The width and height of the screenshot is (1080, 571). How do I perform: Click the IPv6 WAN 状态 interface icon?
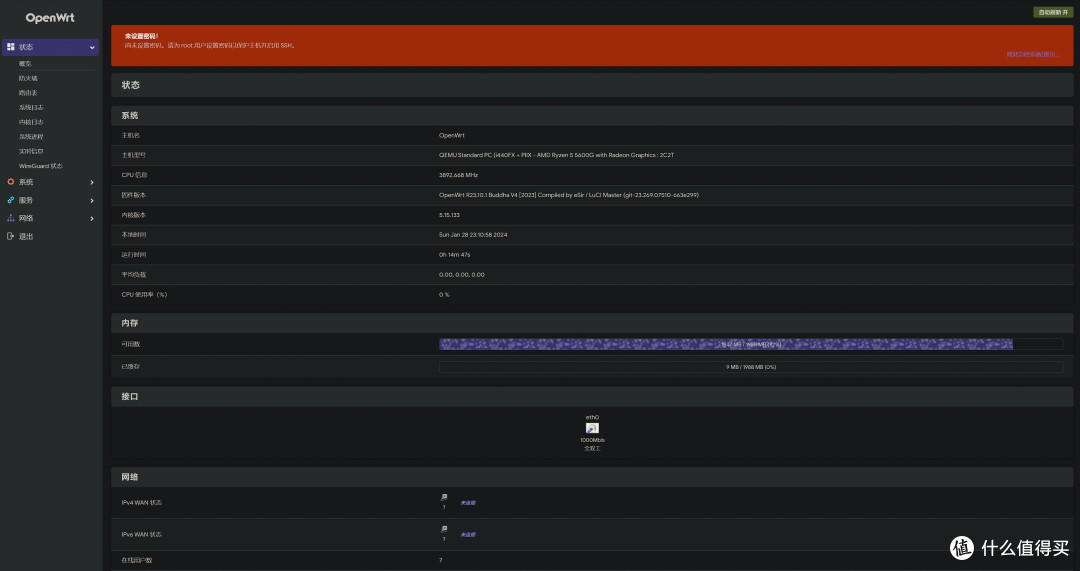[x=444, y=530]
